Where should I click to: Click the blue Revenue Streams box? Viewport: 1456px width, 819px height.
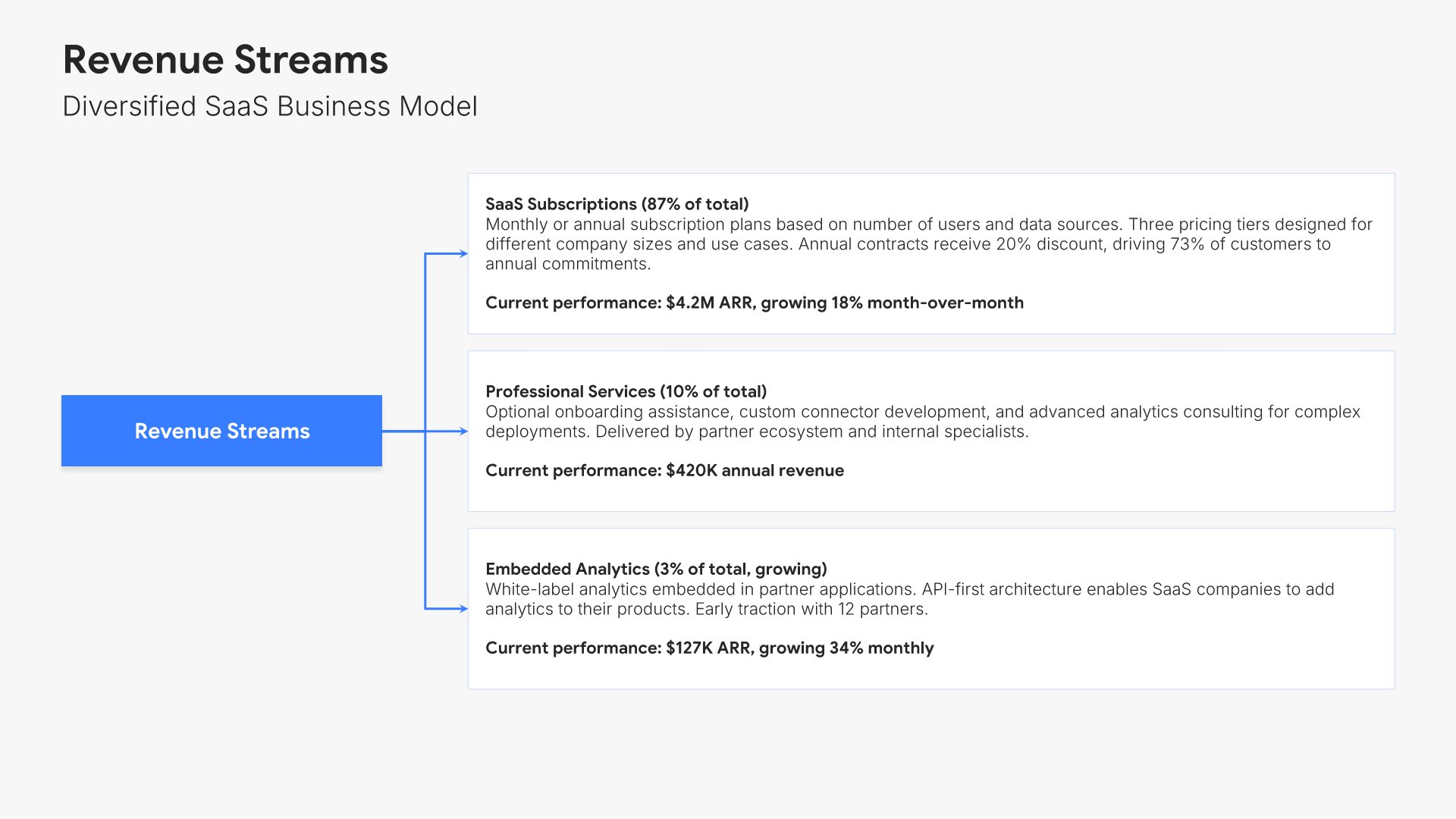[x=221, y=431]
